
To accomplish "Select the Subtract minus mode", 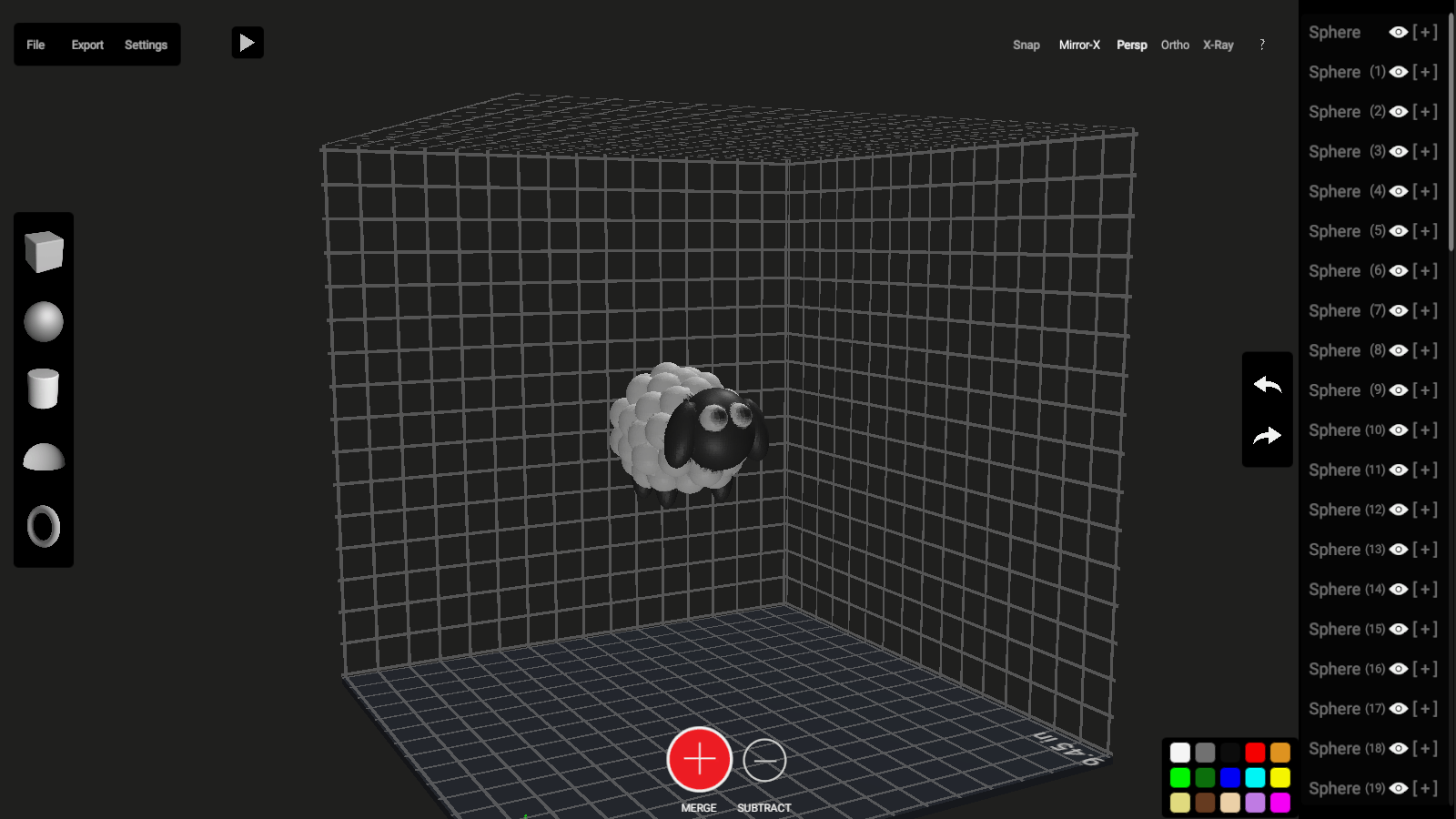I will pos(764,760).
